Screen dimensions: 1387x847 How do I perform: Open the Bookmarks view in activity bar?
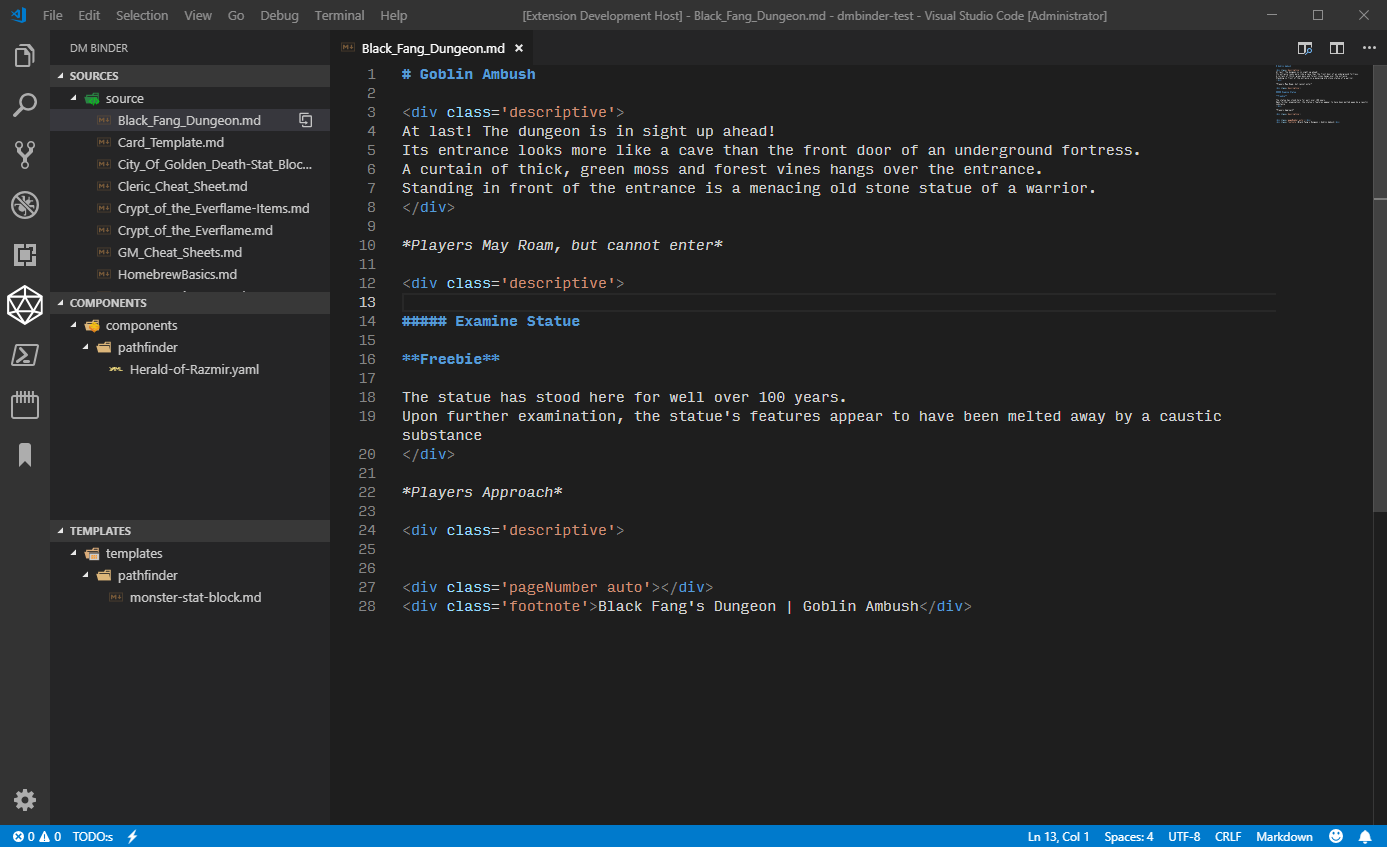[25, 455]
